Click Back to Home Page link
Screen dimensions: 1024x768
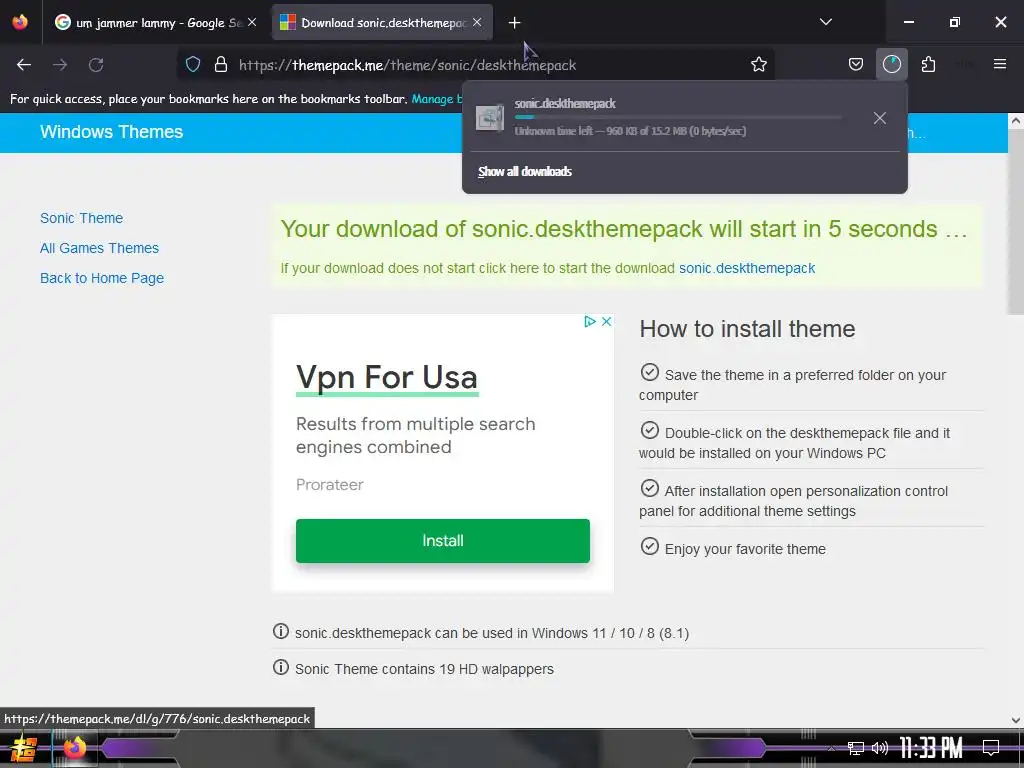(x=102, y=278)
